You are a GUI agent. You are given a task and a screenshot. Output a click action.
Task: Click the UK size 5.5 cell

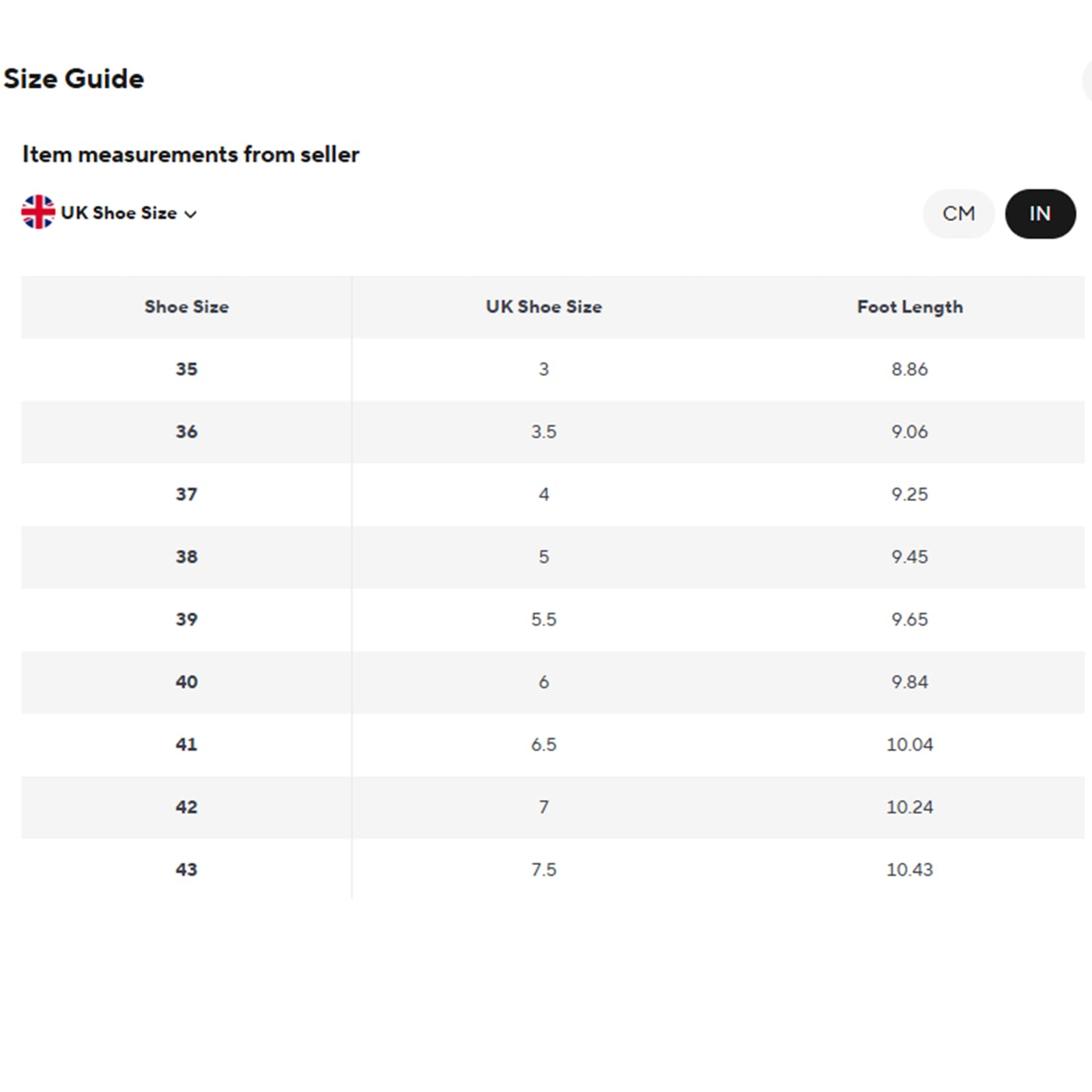click(x=544, y=620)
